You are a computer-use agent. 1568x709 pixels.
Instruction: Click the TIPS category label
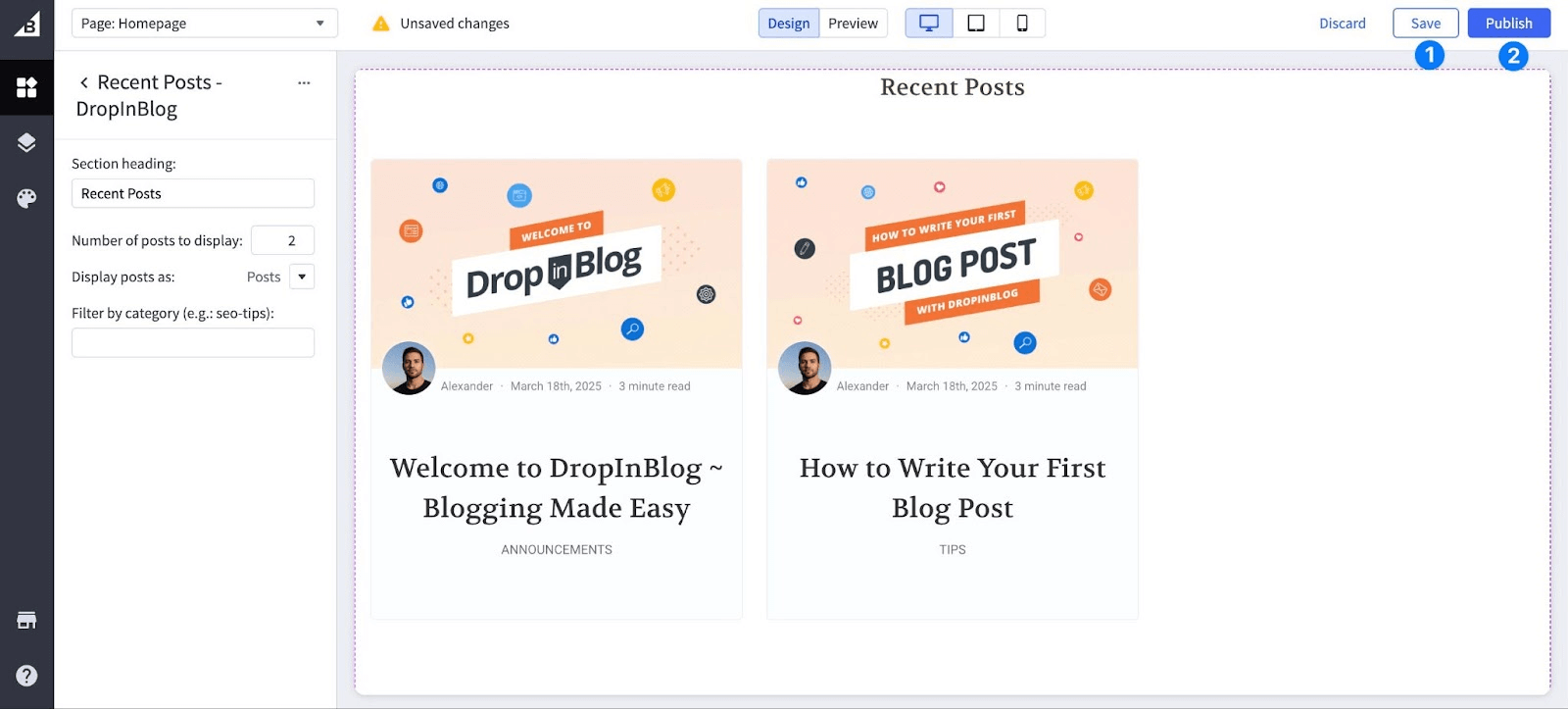point(953,550)
